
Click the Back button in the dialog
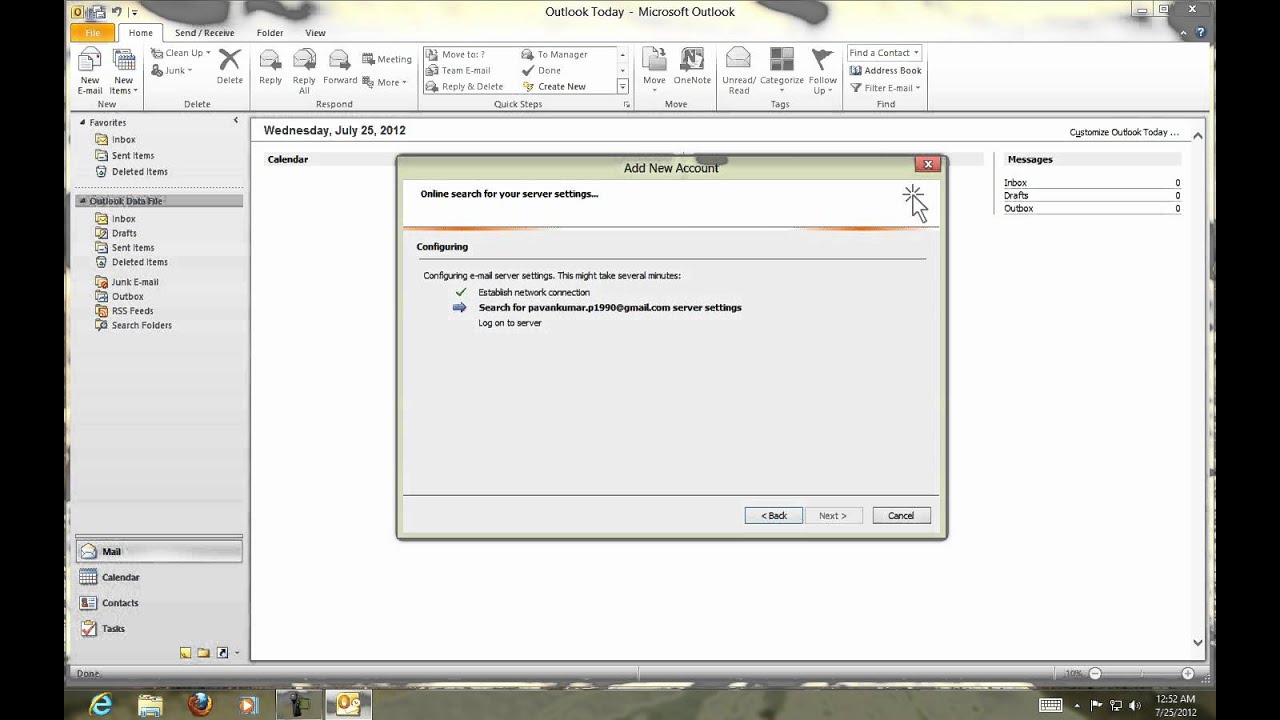pos(773,516)
